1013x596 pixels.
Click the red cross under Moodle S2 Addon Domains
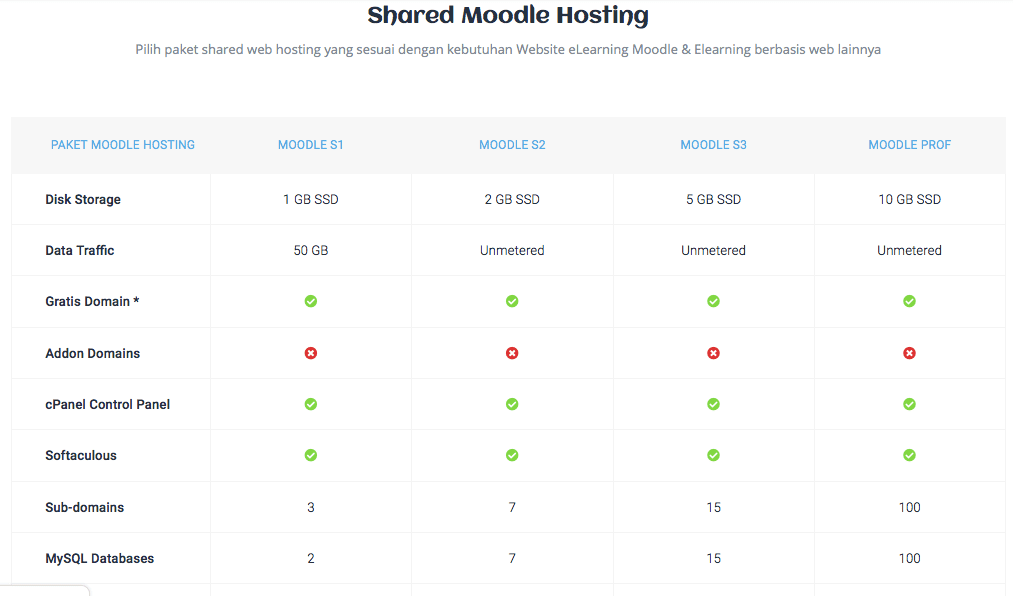coord(512,353)
